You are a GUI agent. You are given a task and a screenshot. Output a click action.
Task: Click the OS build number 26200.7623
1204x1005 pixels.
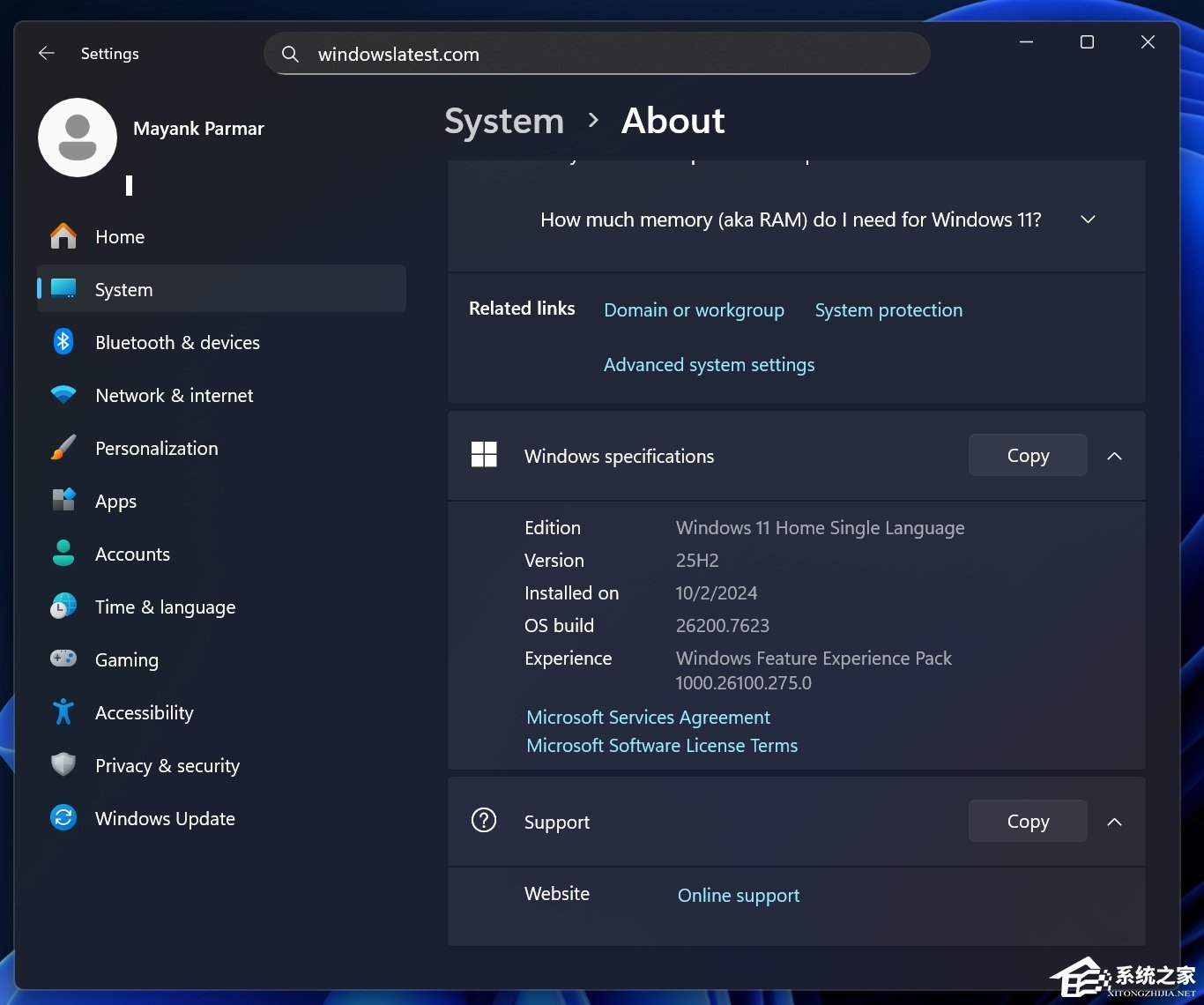click(x=723, y=626)
